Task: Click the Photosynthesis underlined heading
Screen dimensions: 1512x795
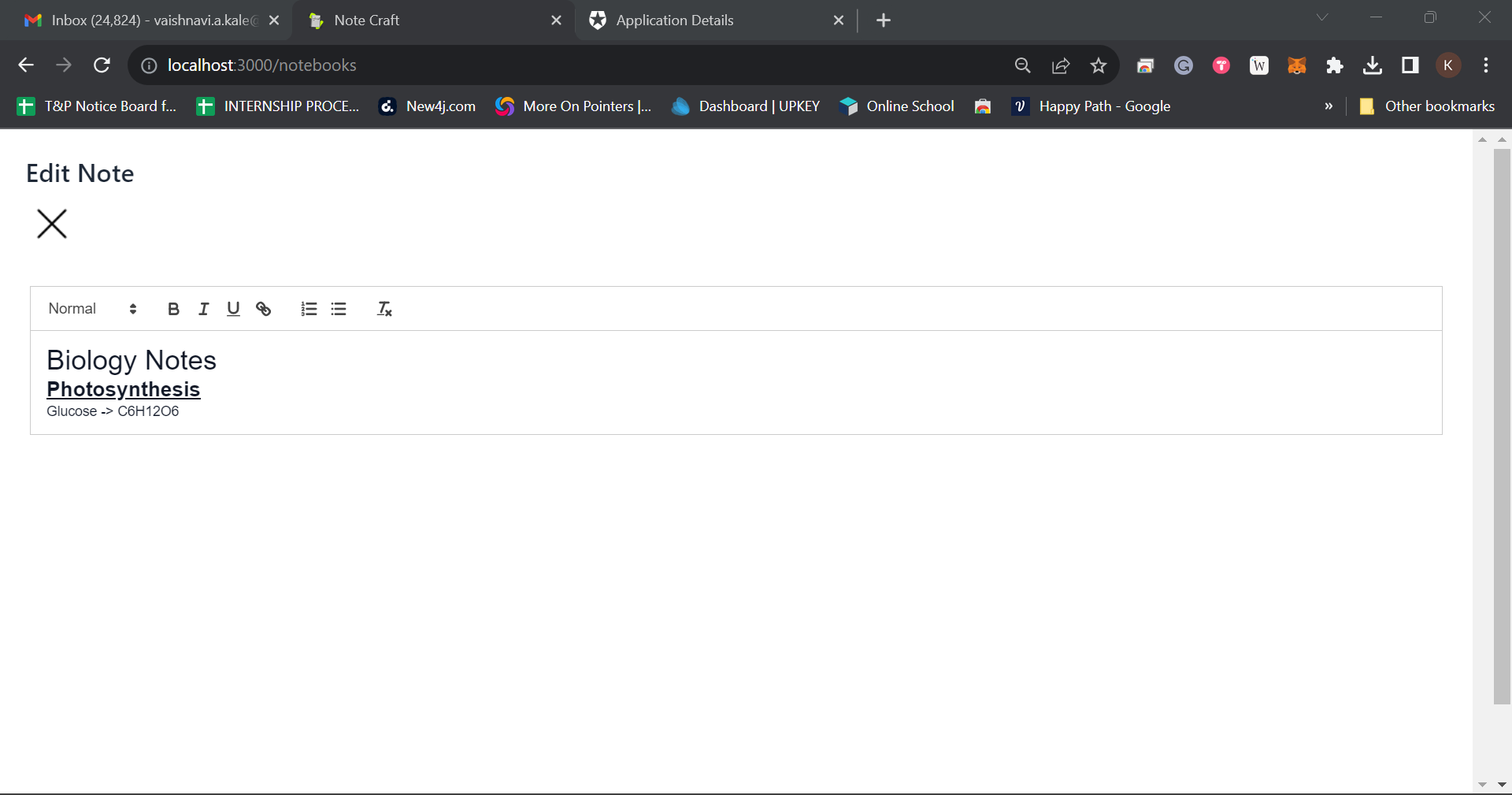Action: coord(124,389)
